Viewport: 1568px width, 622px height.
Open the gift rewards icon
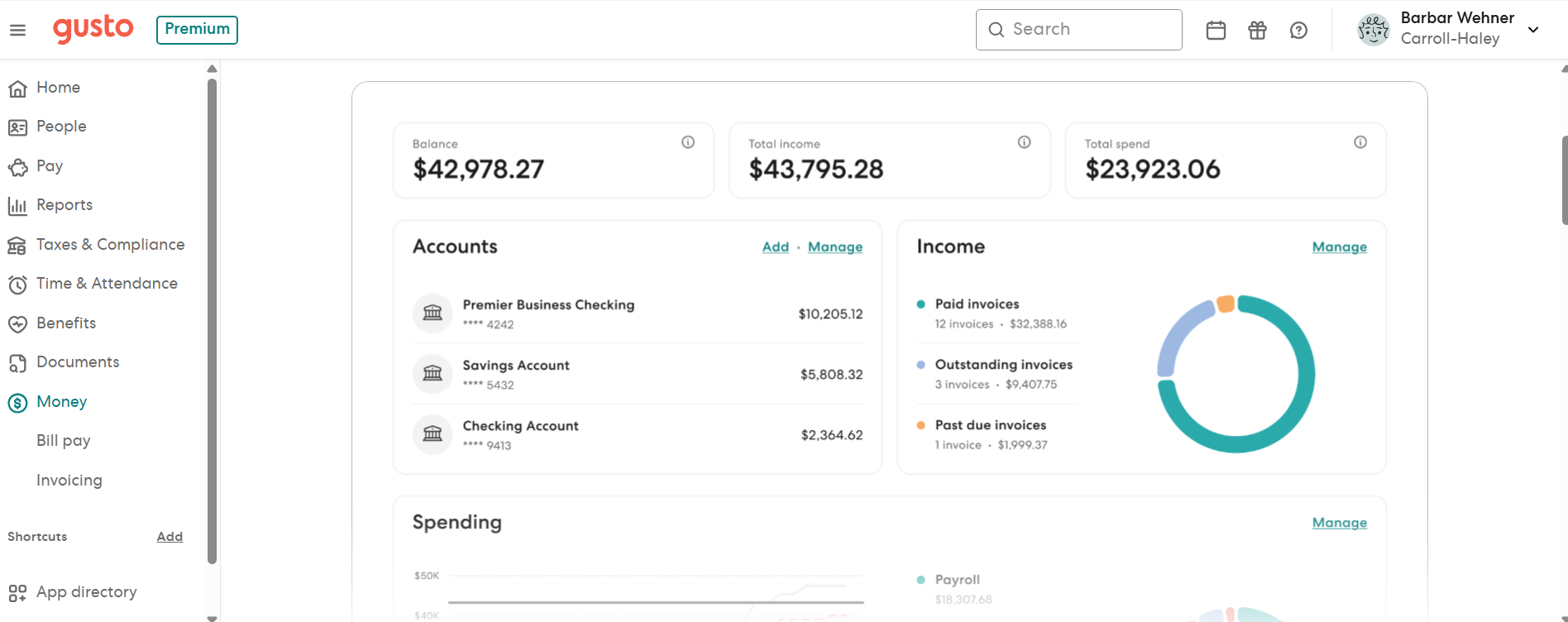pyautogui.click(x=1257, y=31)
